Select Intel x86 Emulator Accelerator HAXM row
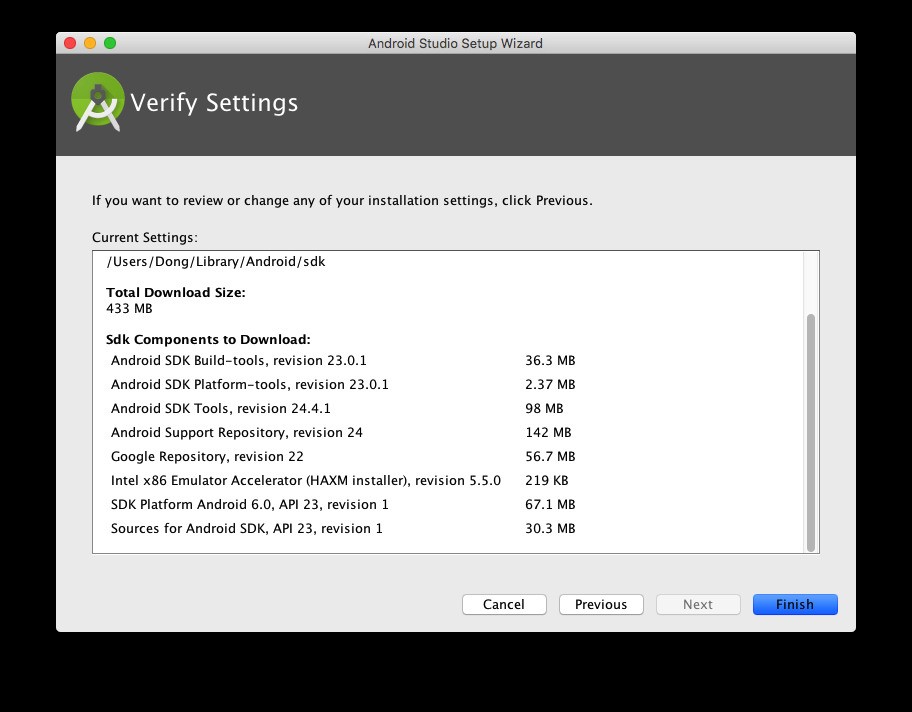 343,480
